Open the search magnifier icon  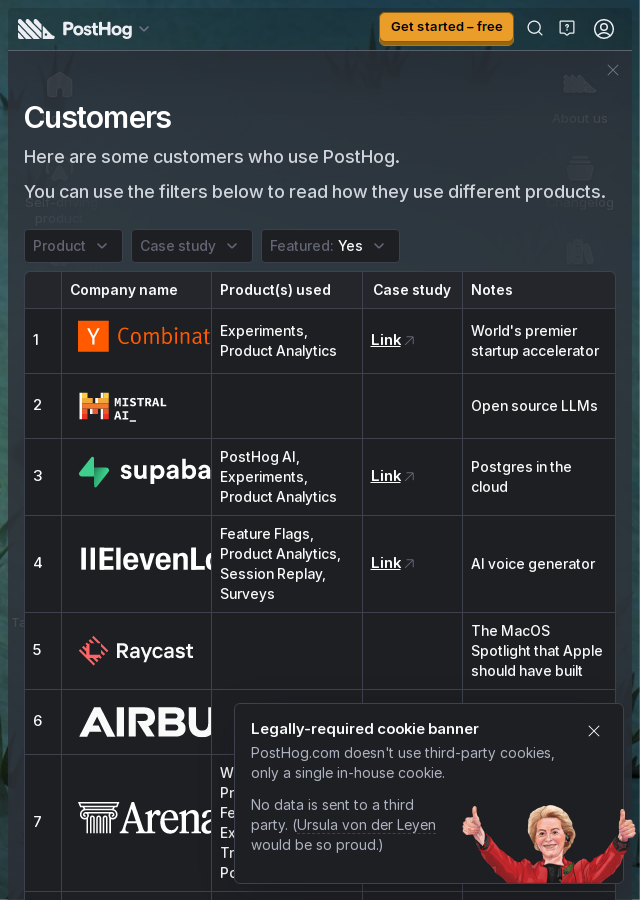(x=535, y=28)
